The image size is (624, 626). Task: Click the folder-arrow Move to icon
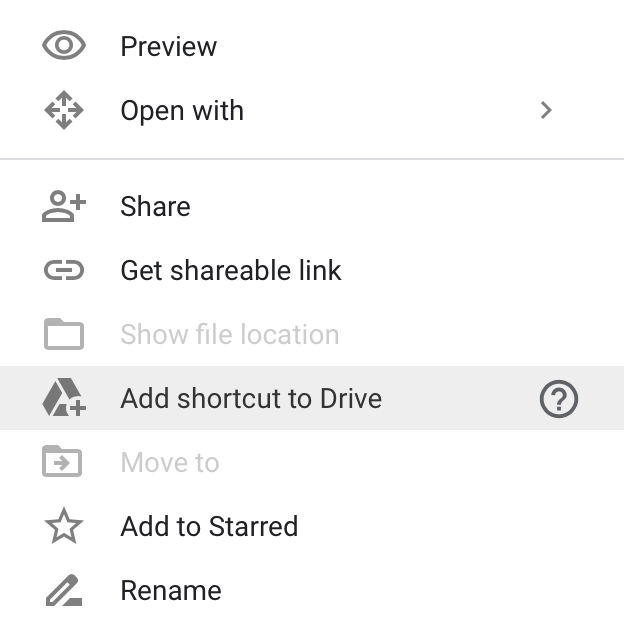62,461
